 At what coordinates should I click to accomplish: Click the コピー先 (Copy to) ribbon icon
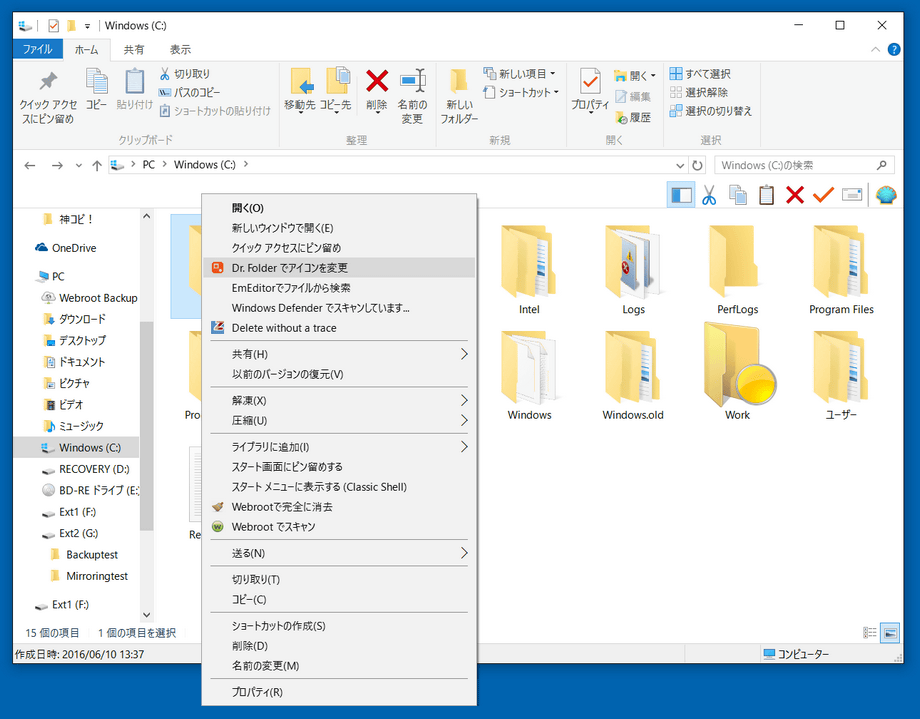click(x=338, y=82)
